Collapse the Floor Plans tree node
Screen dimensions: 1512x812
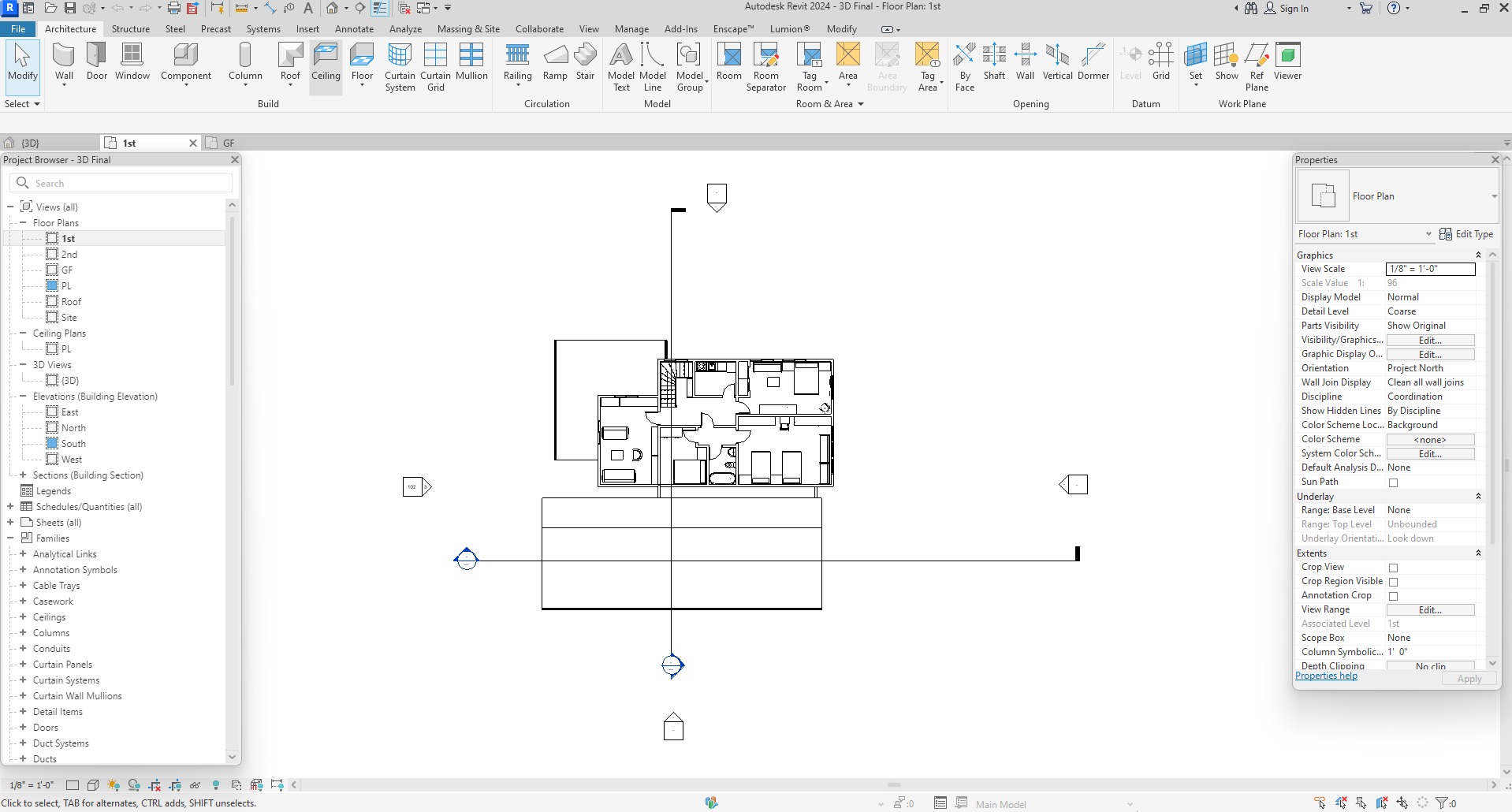coord(23,223)
